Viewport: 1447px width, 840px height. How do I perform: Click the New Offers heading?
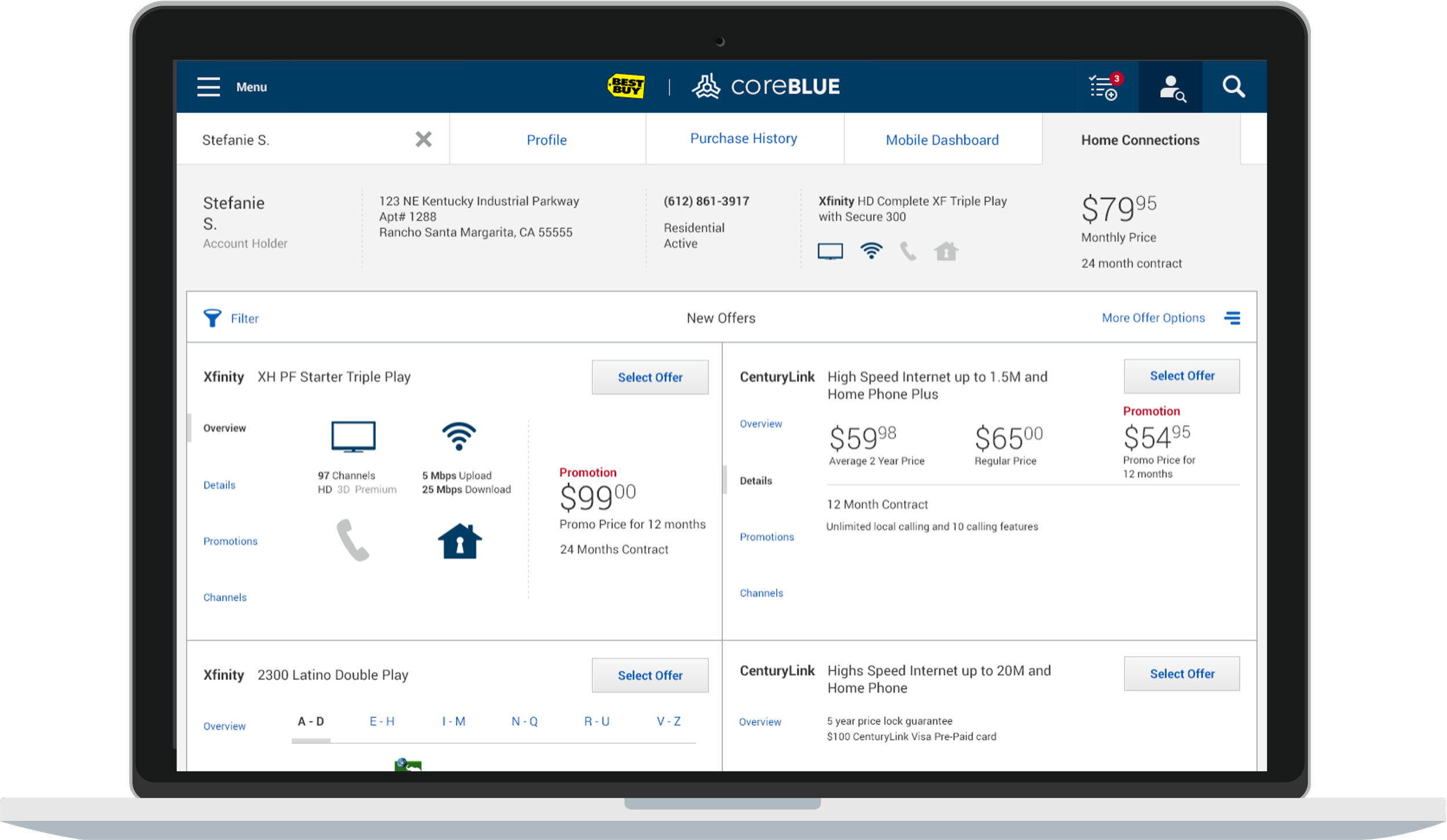tap(721, 318)
